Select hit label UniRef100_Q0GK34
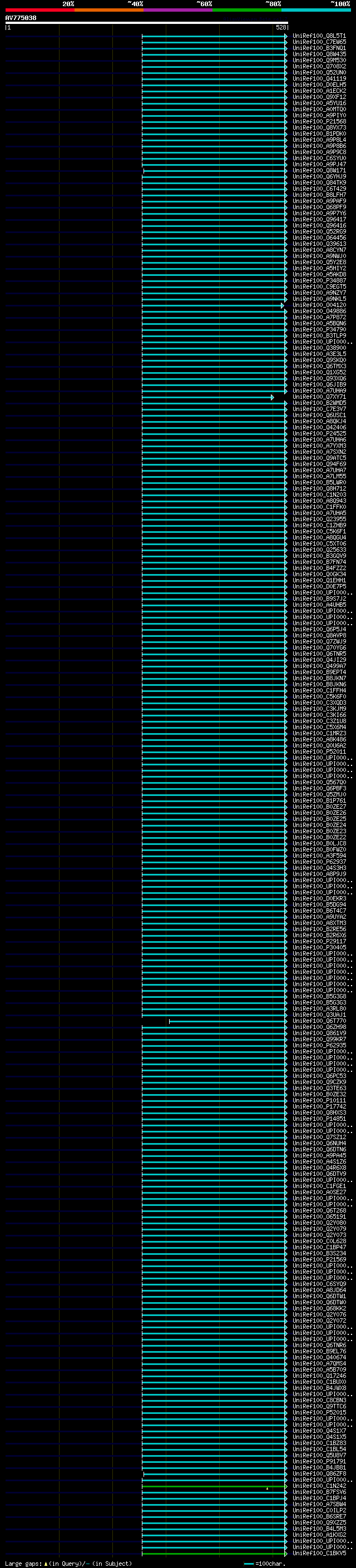Screen dimensions: 356x1568 pyautogui.click(x=319, y=574)
